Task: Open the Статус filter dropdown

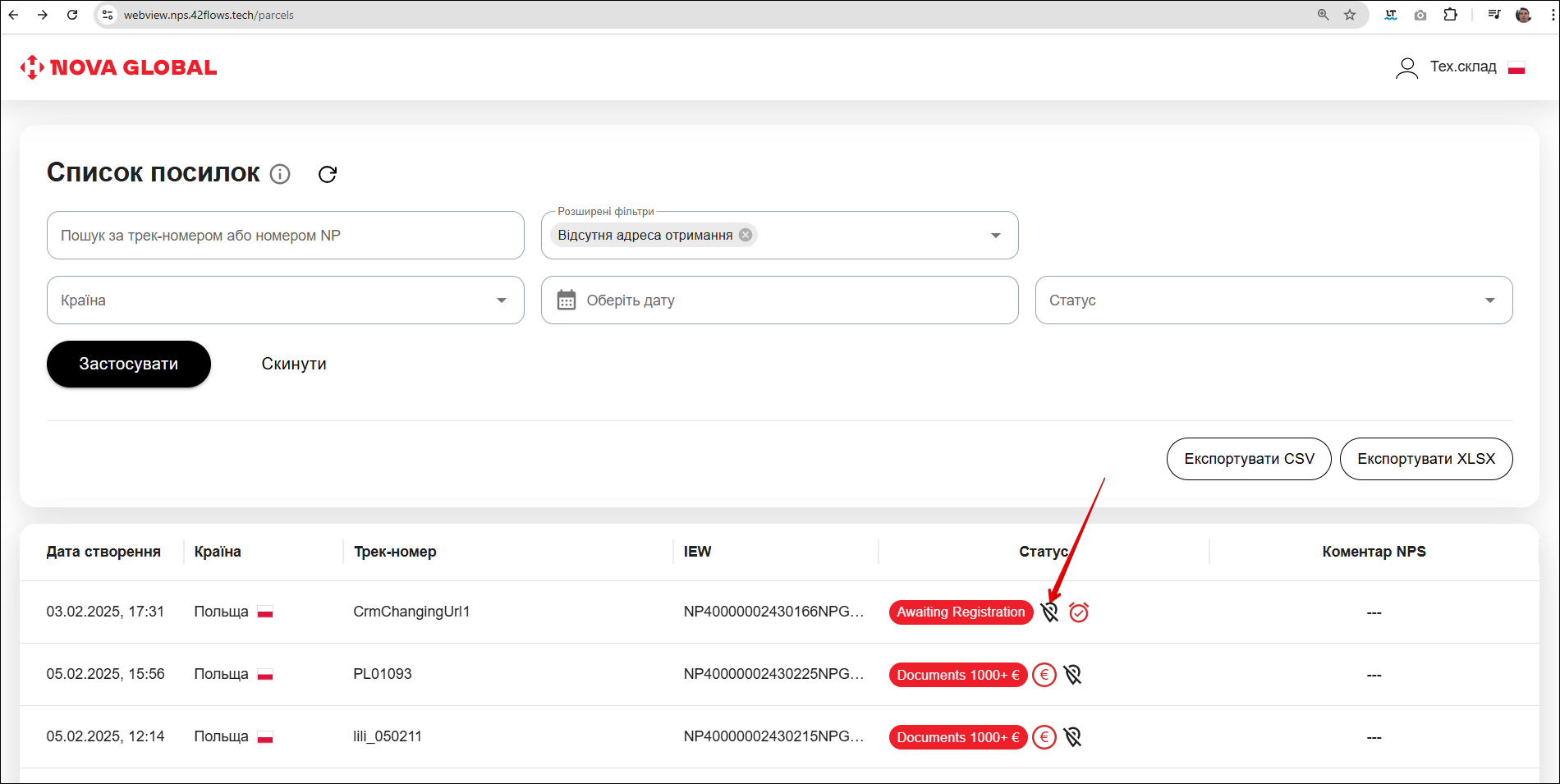Action: click(x=1489, y=300)
